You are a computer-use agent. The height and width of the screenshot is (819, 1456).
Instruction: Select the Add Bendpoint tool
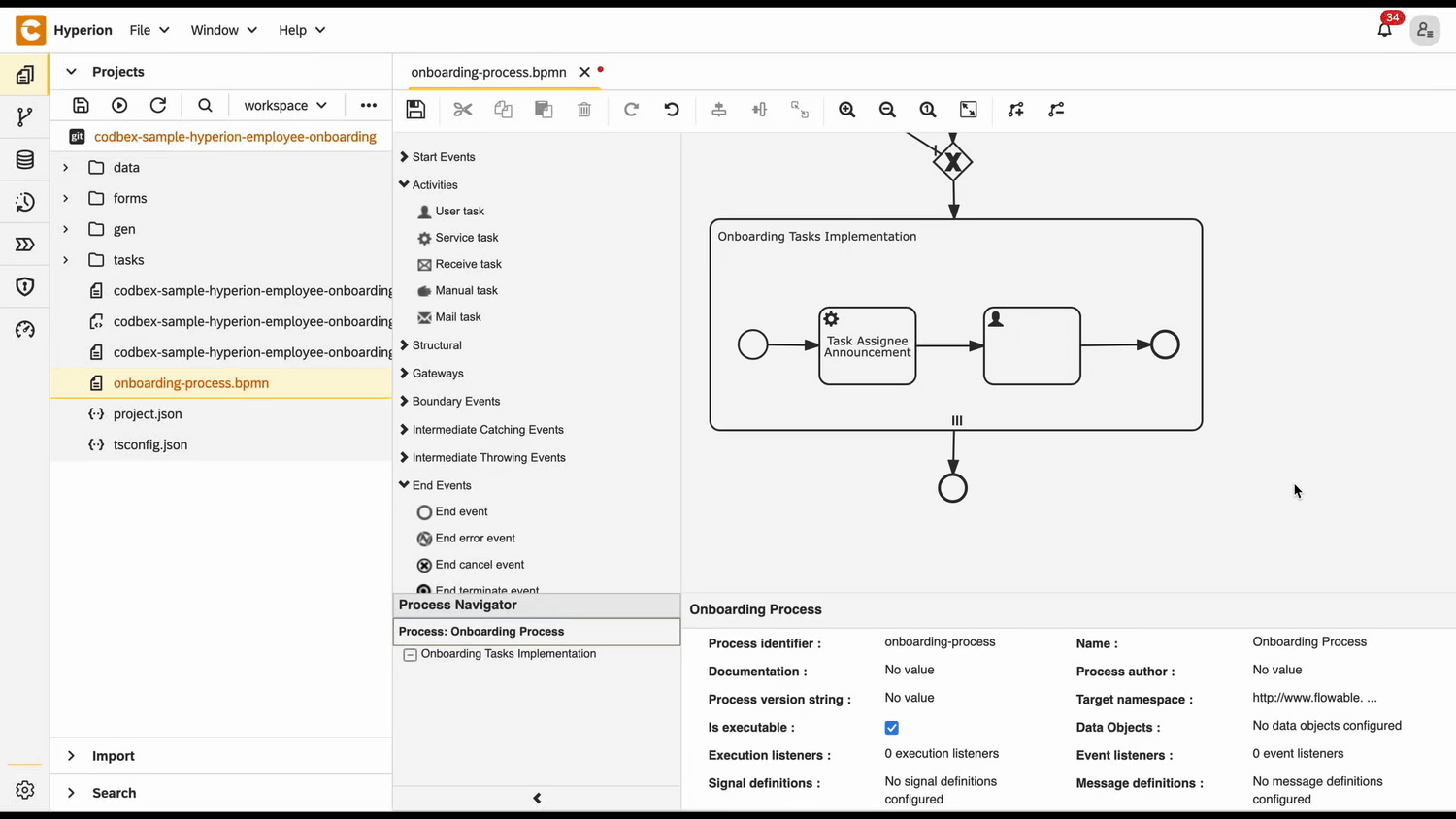point(1015,109)
